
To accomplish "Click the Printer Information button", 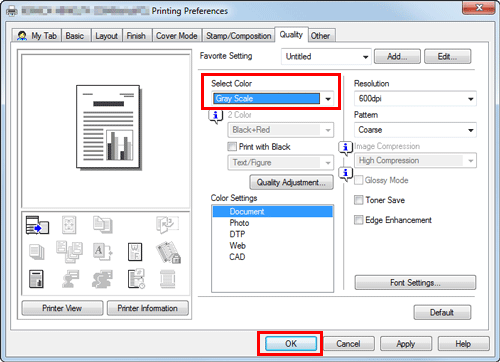I will (x=147, y=308).
